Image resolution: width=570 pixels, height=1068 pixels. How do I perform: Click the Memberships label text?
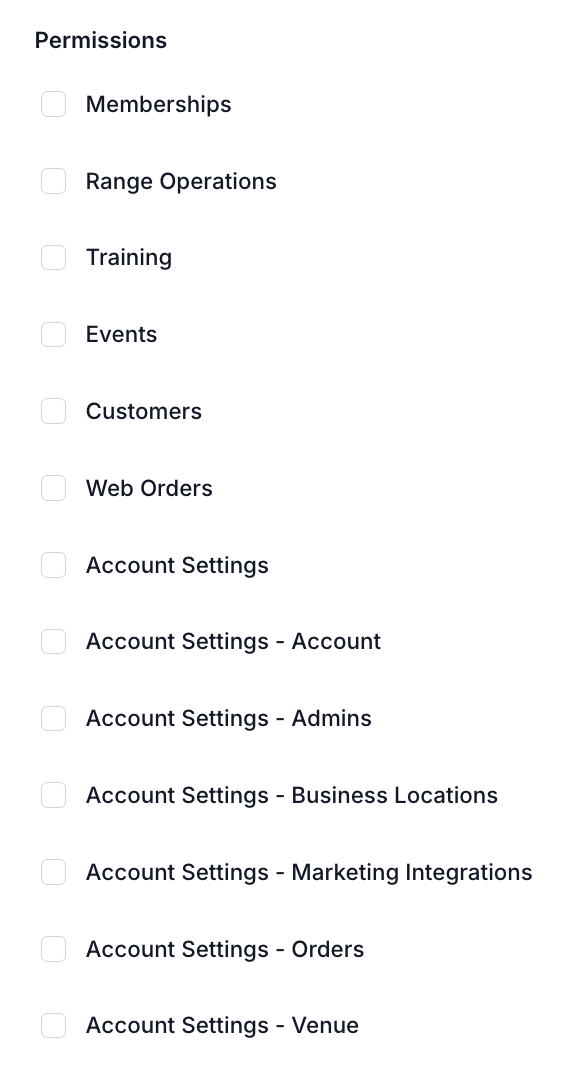click(x=159, y=104)
